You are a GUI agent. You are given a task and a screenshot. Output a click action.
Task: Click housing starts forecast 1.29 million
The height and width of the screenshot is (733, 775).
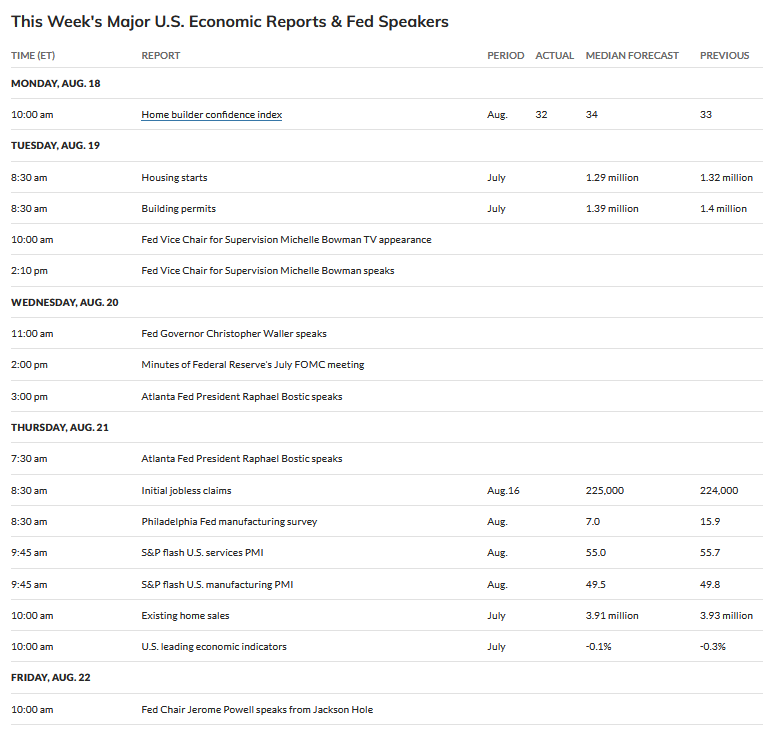pos(612,177)
